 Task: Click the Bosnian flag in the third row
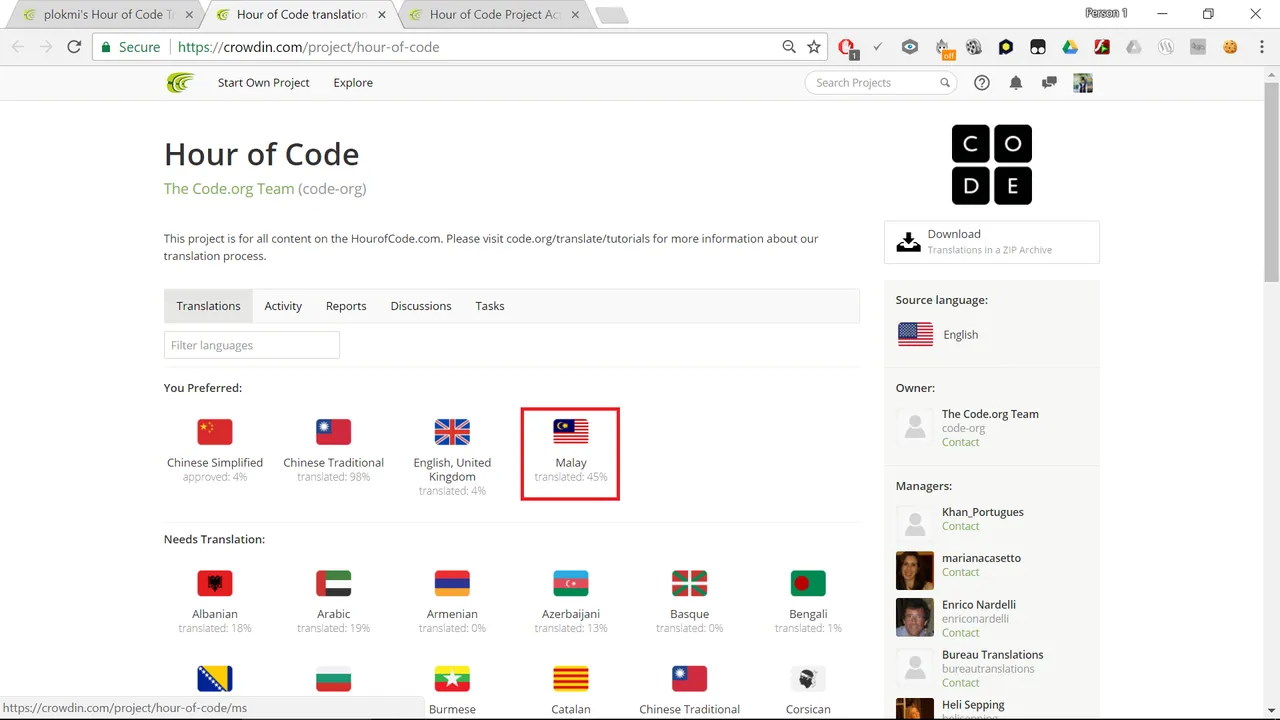point(215,679)
